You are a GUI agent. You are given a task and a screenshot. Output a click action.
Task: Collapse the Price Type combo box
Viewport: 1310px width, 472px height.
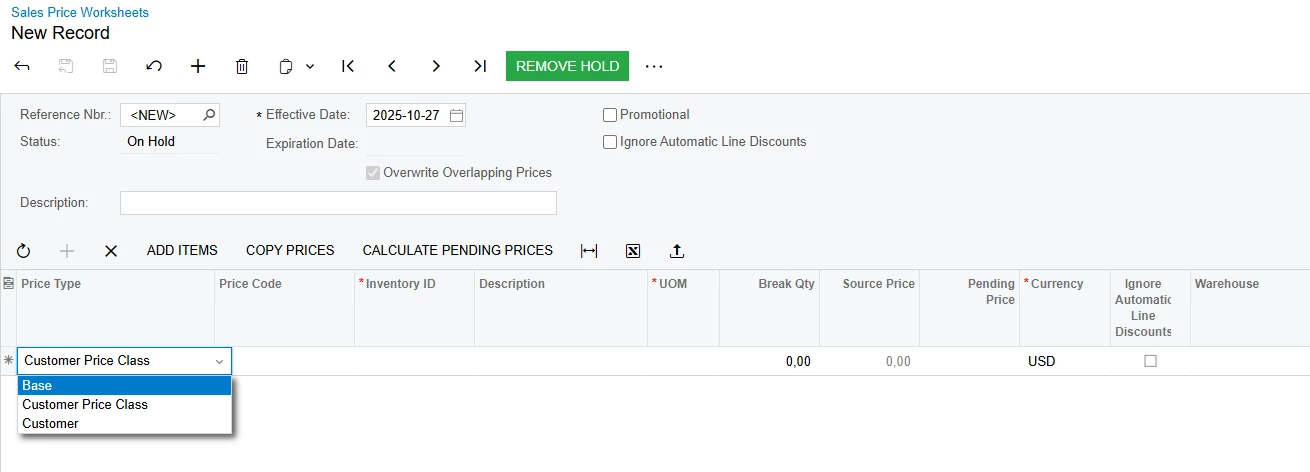tap(219, 361)
